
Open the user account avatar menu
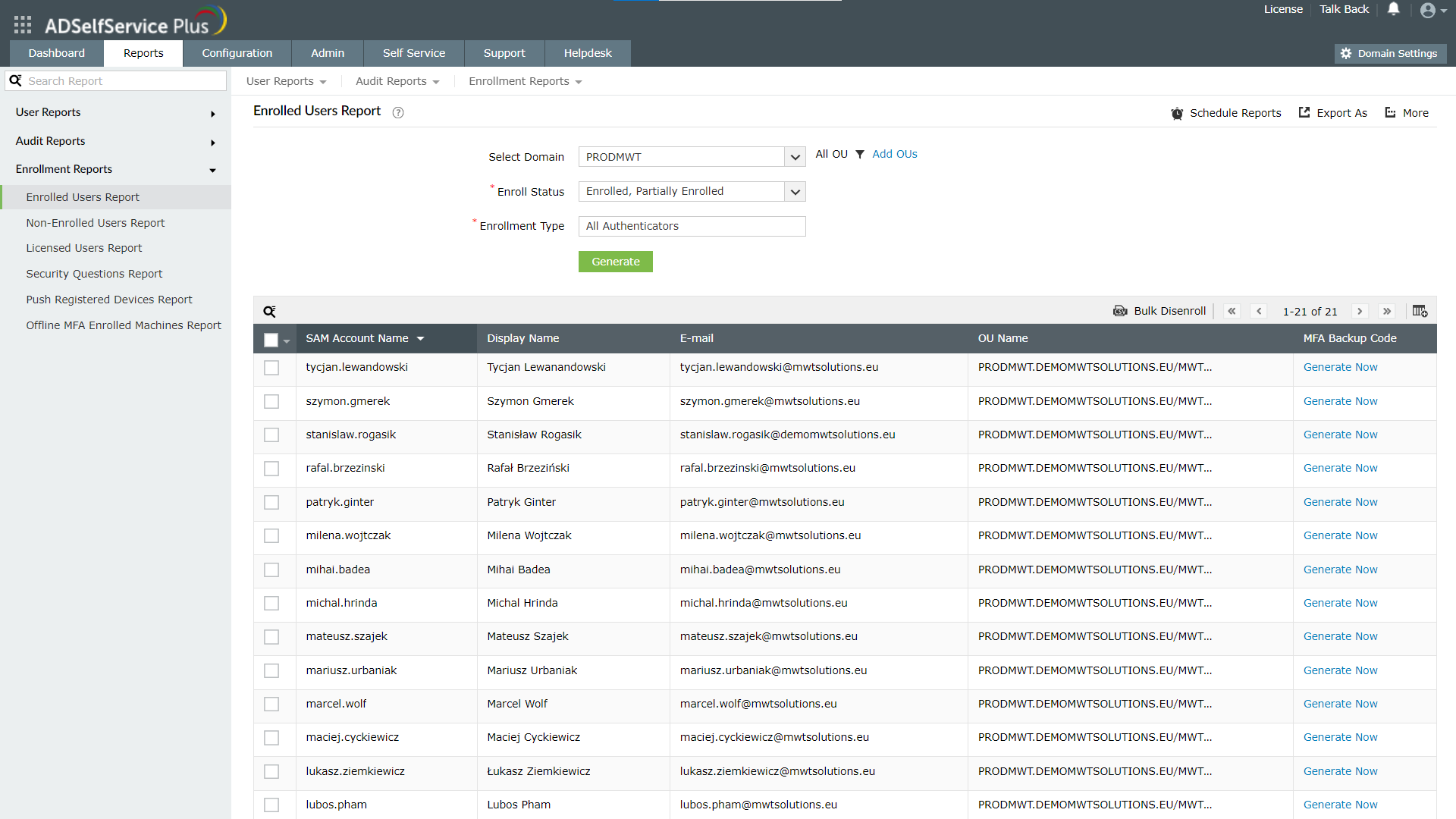pyautogui.click(x=1428, y=11)
